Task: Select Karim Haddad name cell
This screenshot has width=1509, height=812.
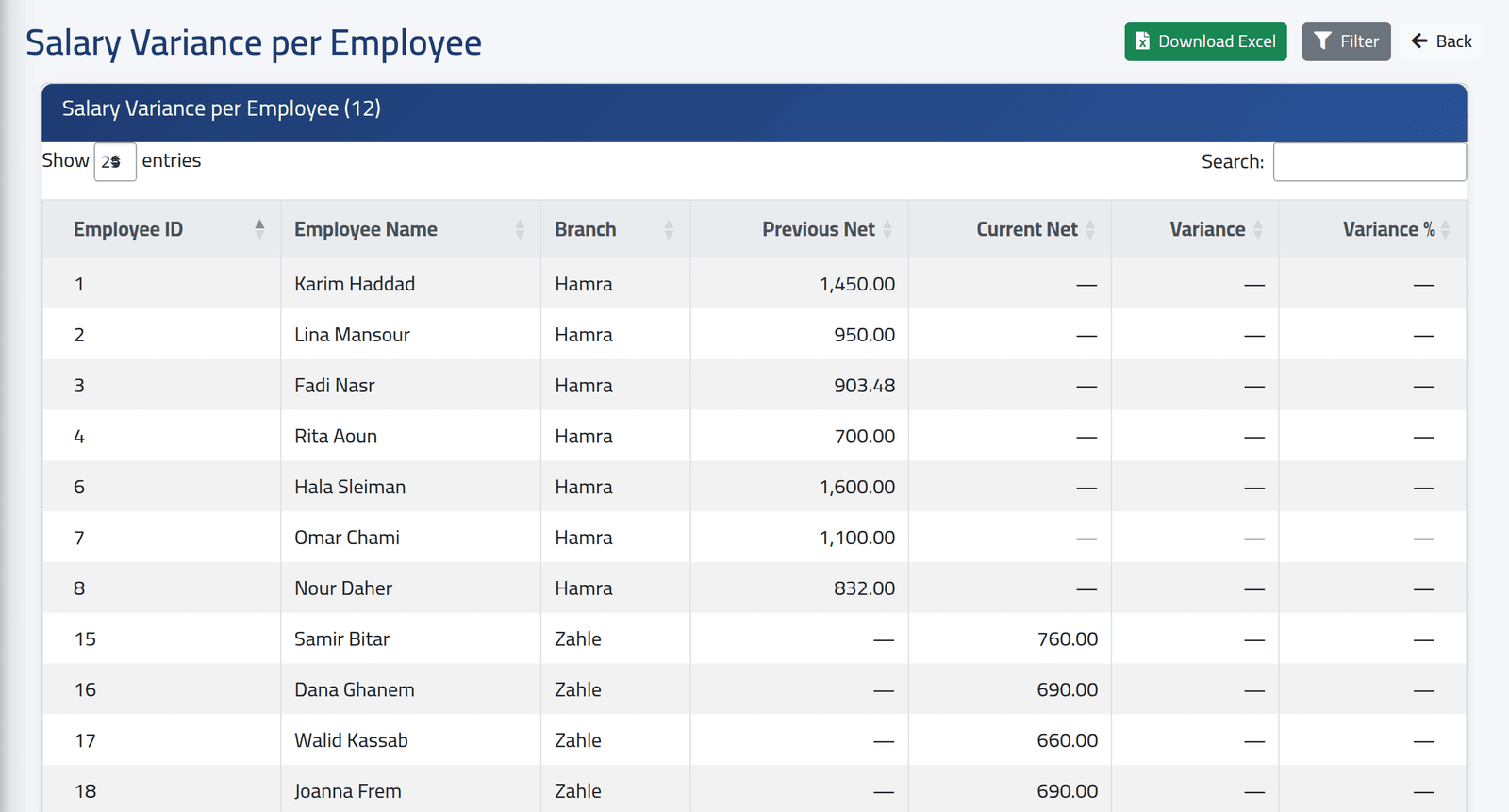Action: pos(410,284)
